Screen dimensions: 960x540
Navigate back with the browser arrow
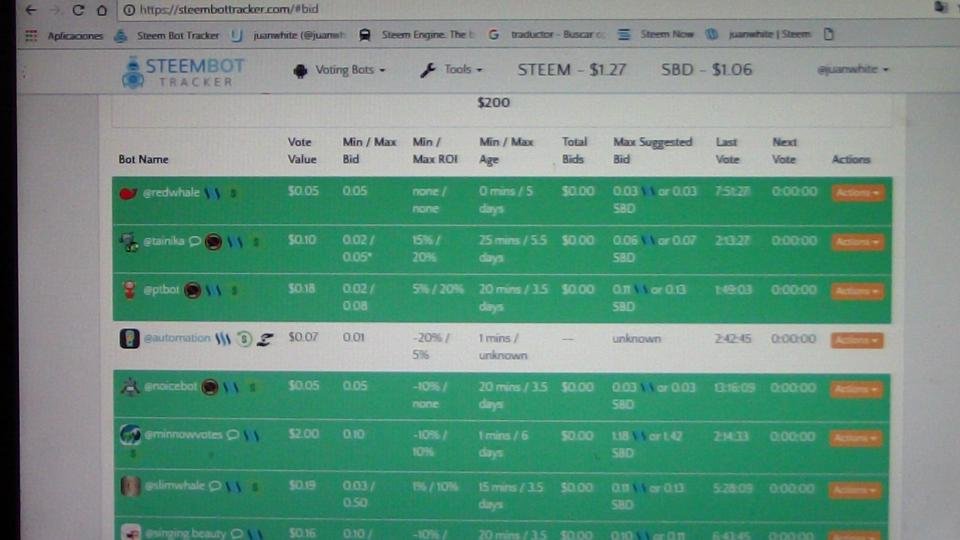[31, 10]
